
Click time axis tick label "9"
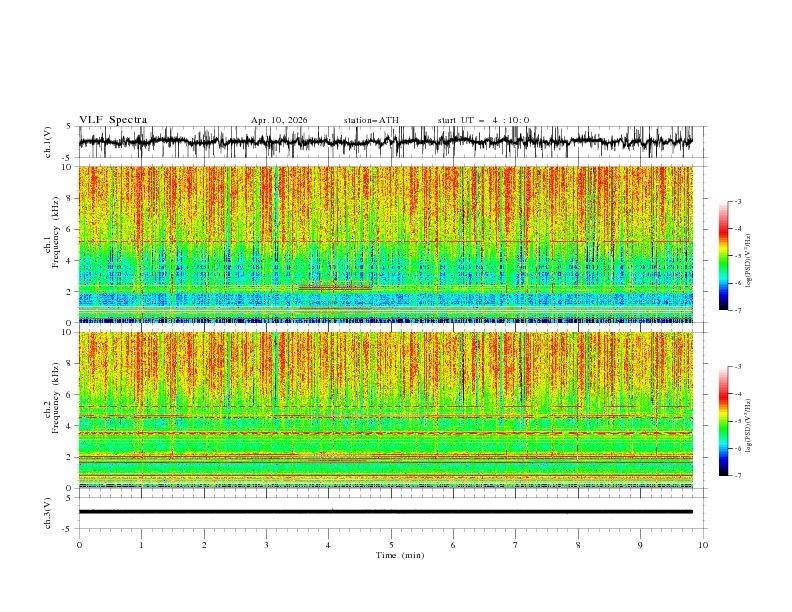pyautogui.click(x=640, y=545)
